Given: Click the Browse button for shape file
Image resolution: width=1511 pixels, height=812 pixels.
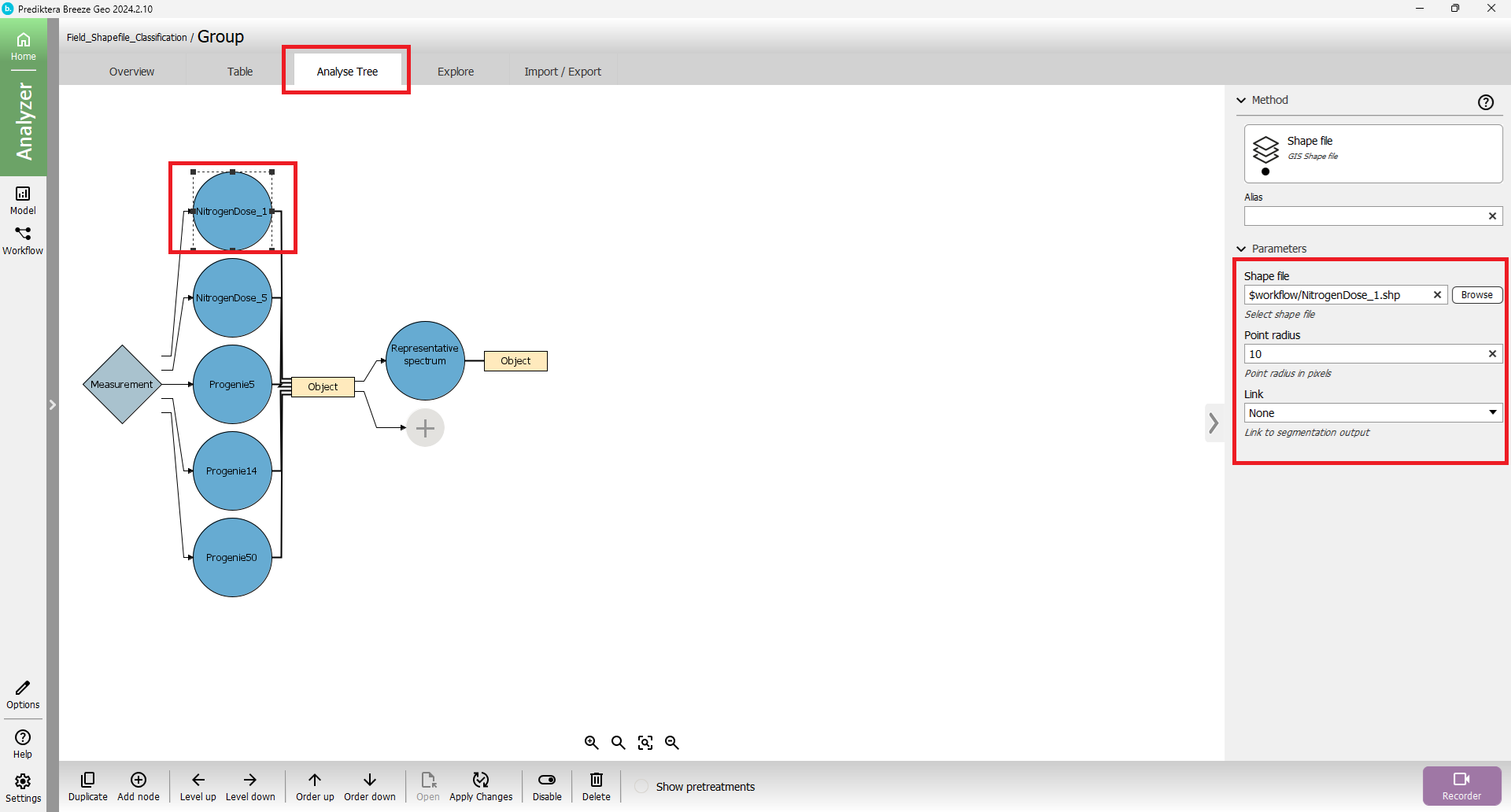Looking at the screenshot, I should pos(1476,295).
